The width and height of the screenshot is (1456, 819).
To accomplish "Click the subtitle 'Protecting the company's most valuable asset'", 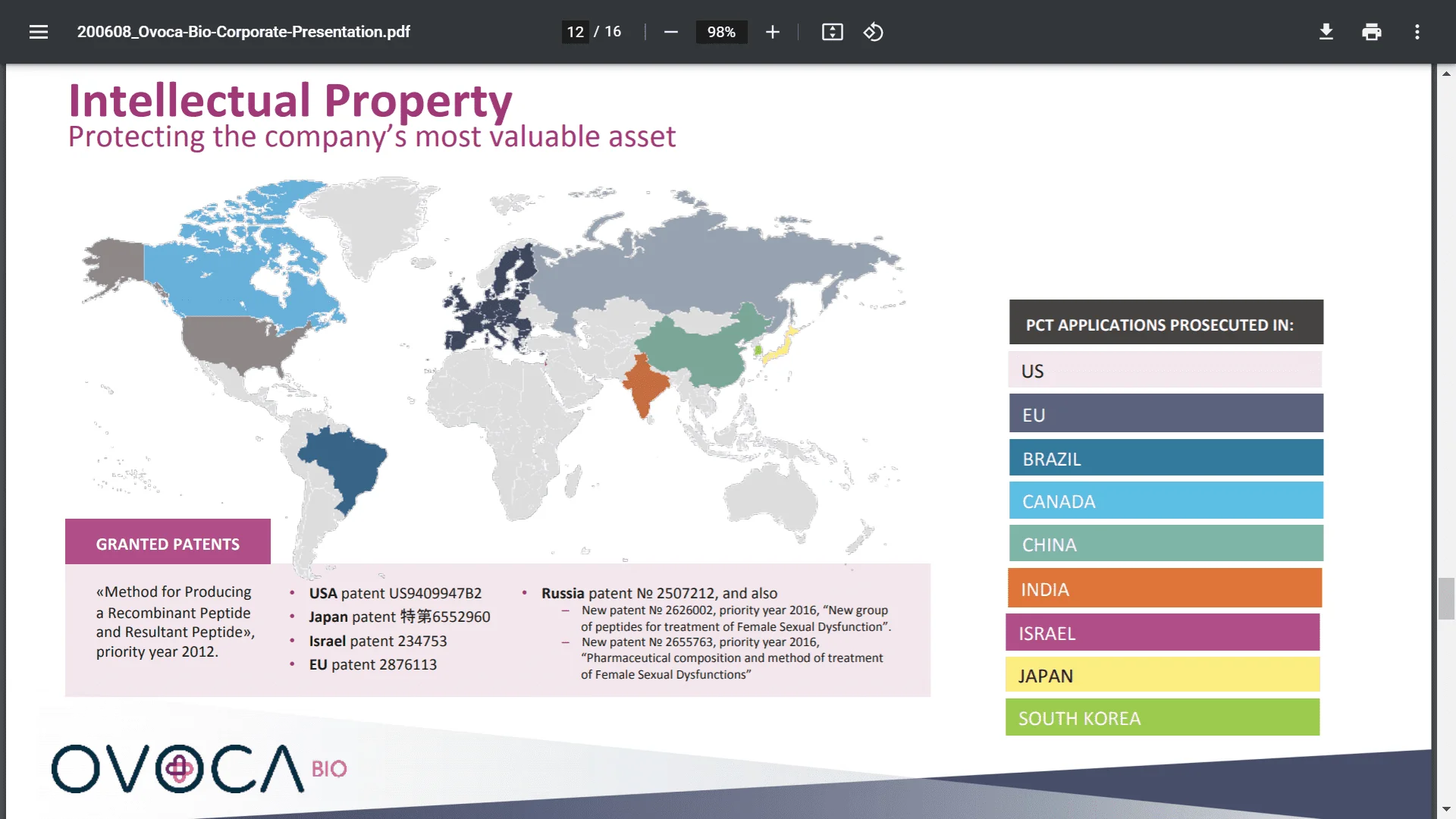I will point(372,137).
